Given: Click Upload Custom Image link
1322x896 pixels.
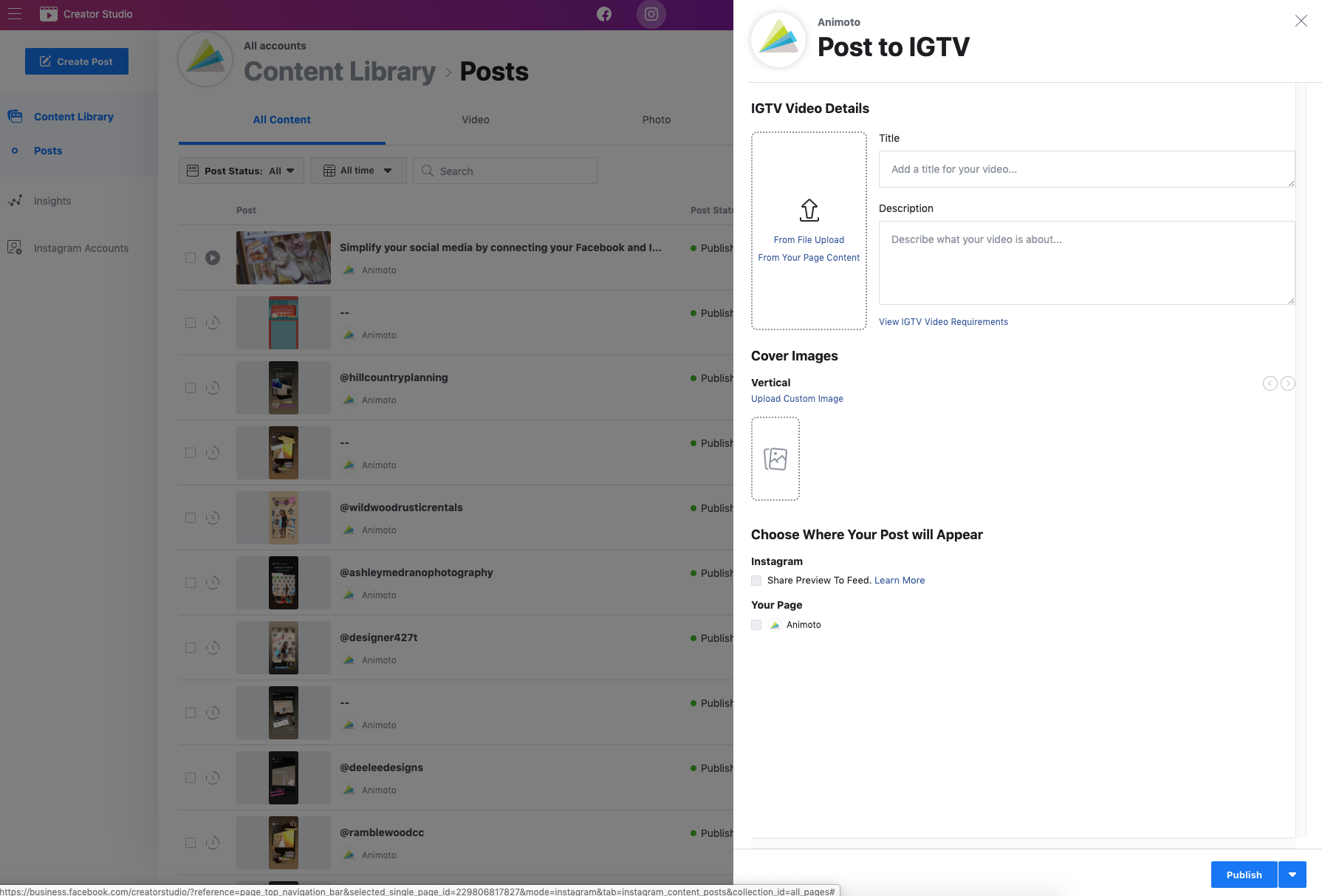Looking at the screenshot, I should point(797,399).
